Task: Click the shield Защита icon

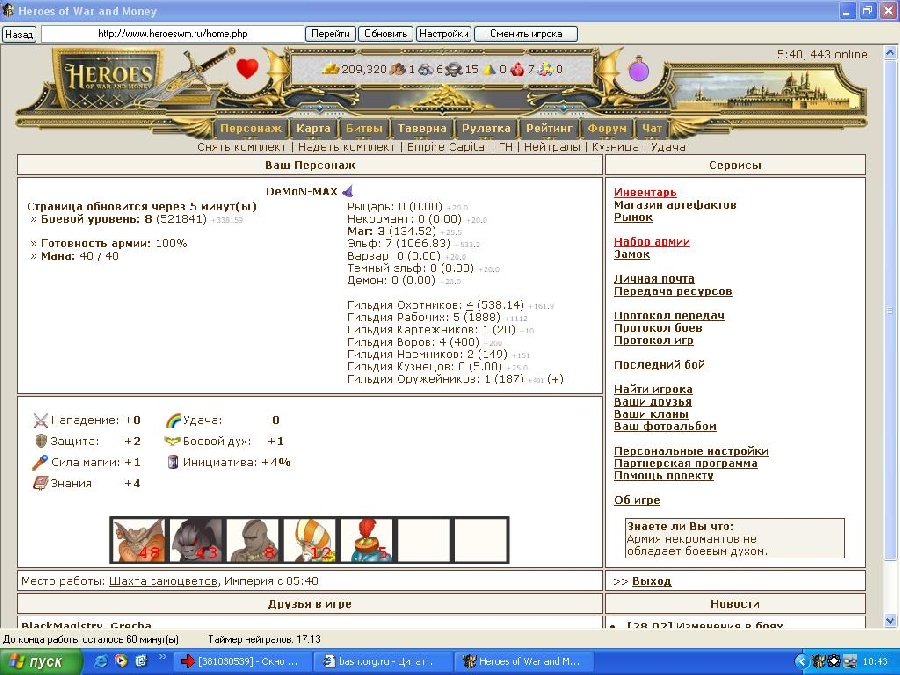Action: 41,441
